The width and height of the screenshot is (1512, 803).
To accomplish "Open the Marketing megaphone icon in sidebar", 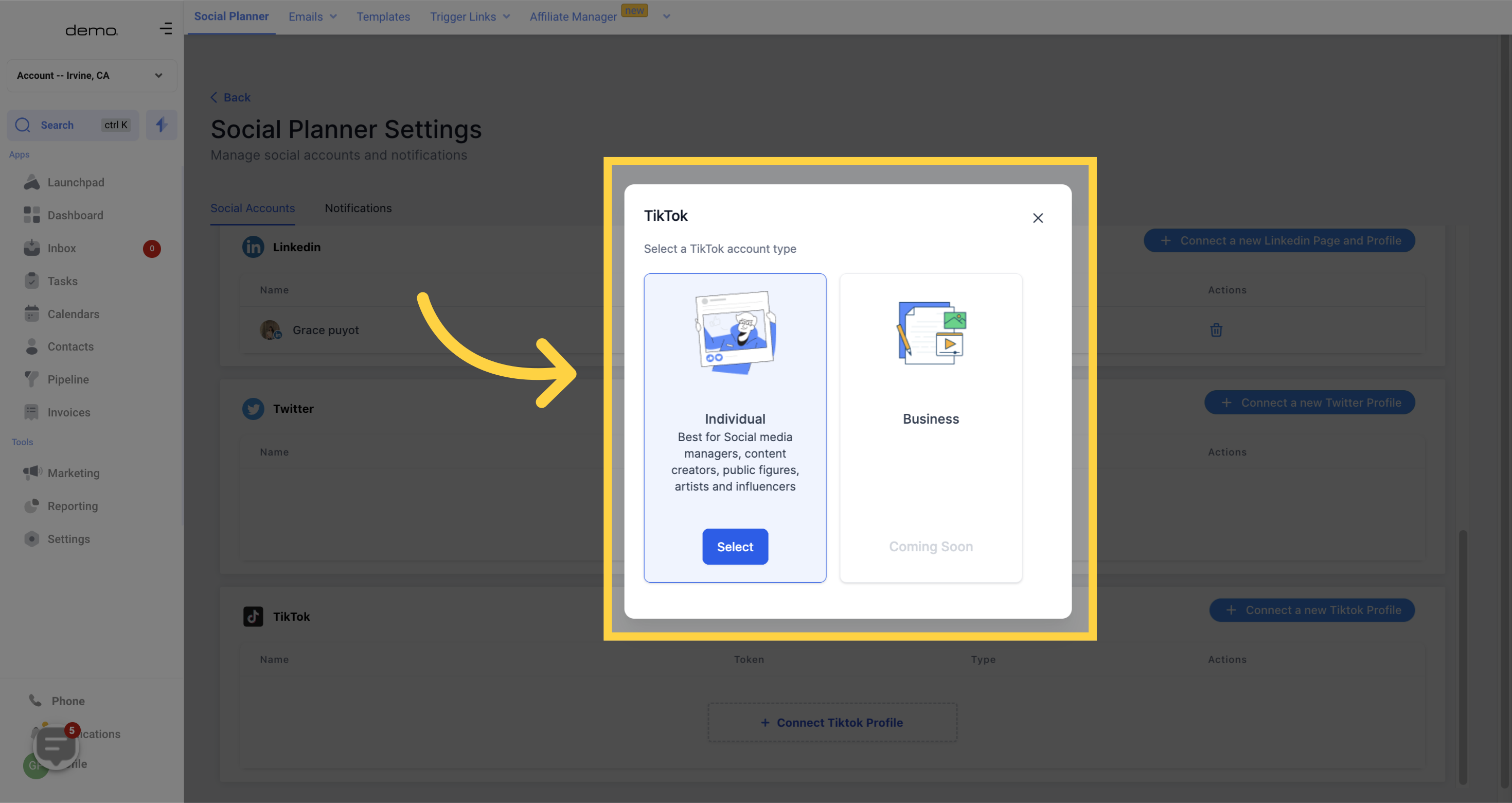I will (x=32, y=473).
